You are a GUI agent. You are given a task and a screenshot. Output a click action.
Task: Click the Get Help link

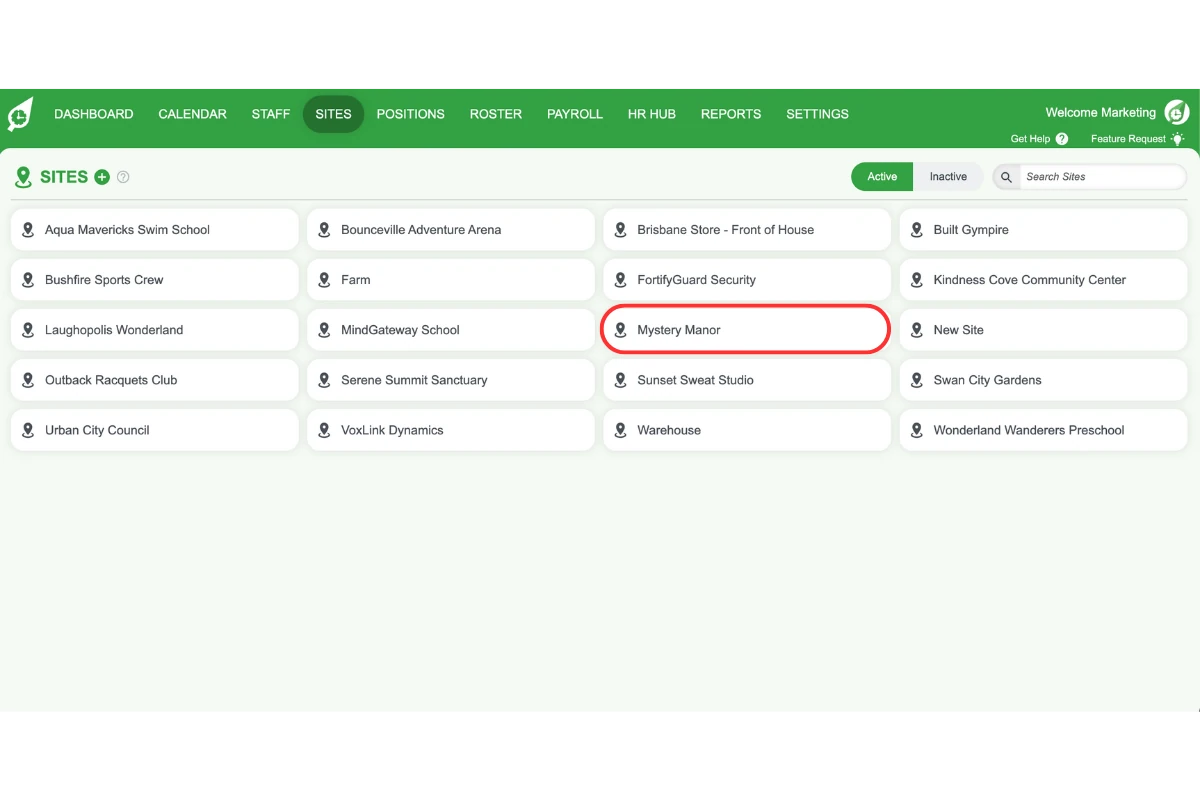coord(1030,139)
